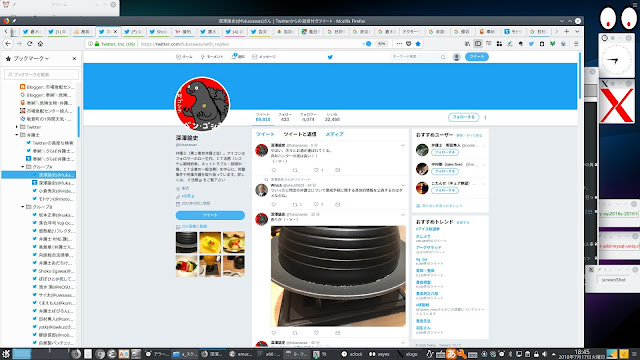Viewport: 640px width, 360px height.
Task: Retweet the first tweet
Action: tap(295, 170)
